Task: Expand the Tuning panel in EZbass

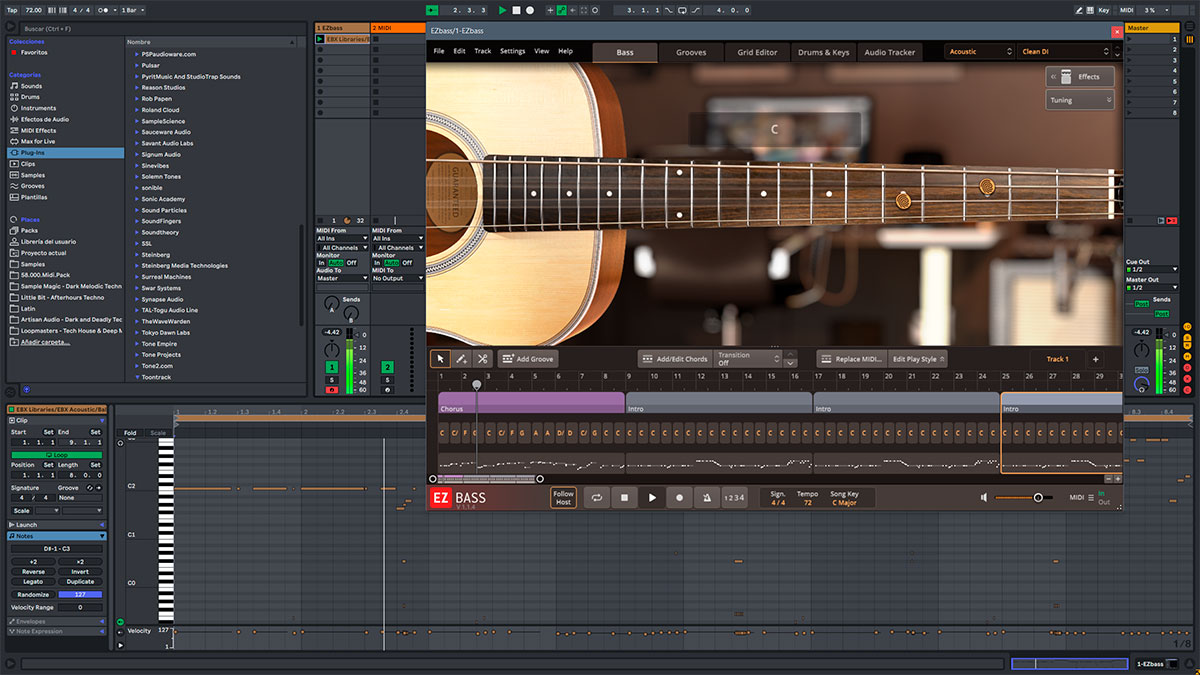Action: coord(1080,100)
